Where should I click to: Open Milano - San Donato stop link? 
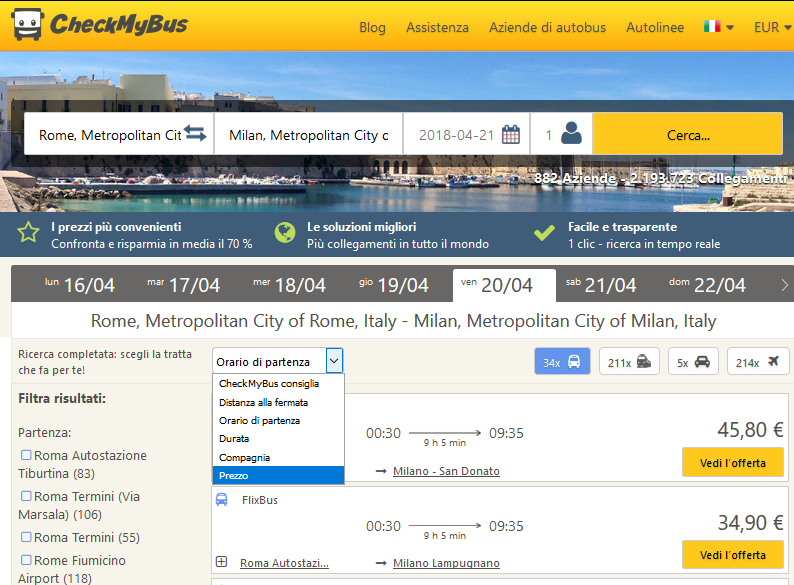pos(446,471)
